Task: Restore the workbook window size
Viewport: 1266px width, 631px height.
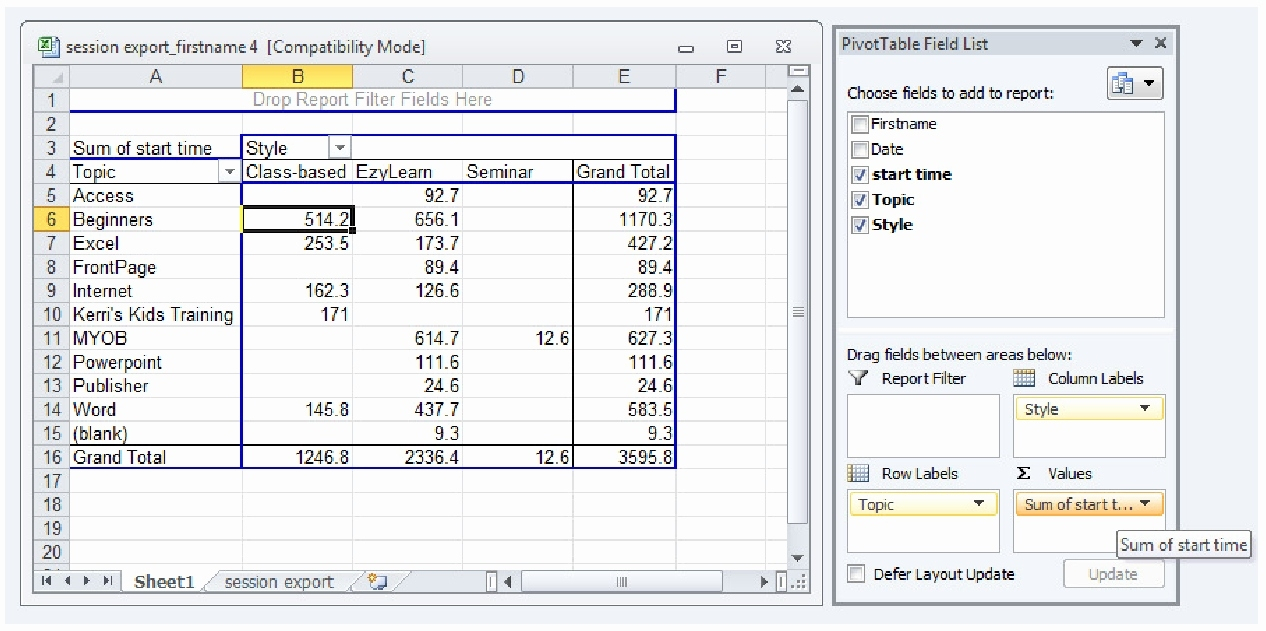Action: click(734, 47)
